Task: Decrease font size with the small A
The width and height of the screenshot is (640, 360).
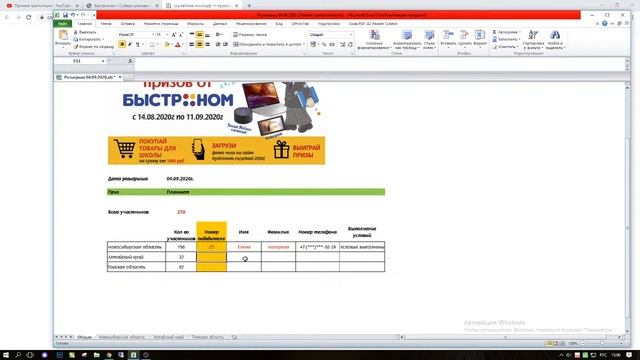Action: (181, 35)
